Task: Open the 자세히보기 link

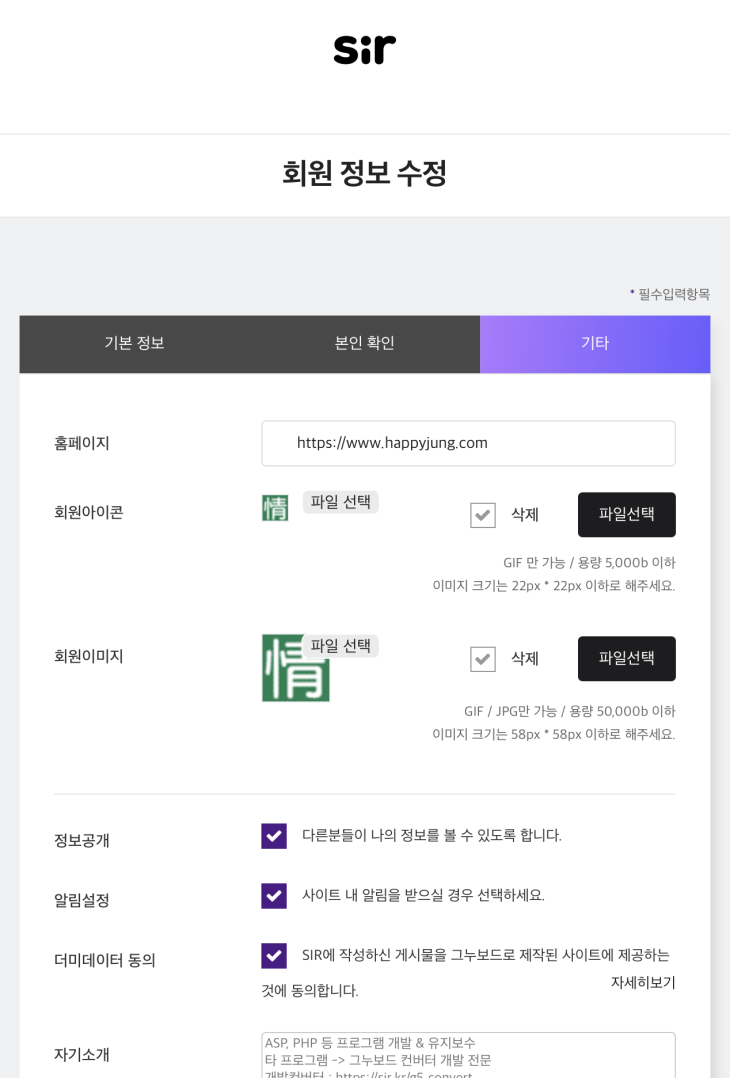Action: 643,983
